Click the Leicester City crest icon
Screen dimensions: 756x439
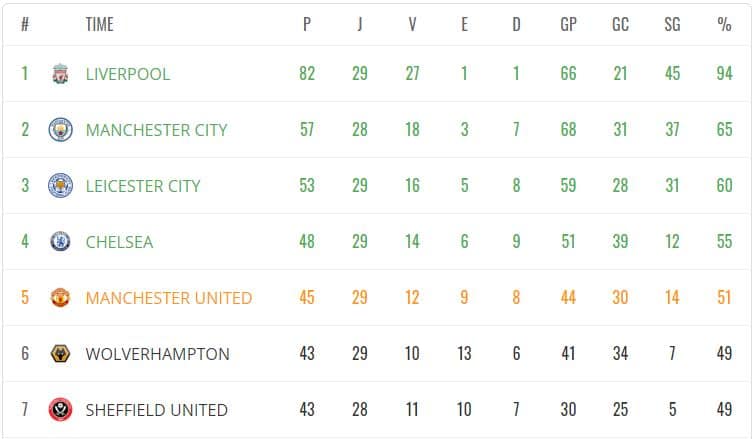click(61, 186)
